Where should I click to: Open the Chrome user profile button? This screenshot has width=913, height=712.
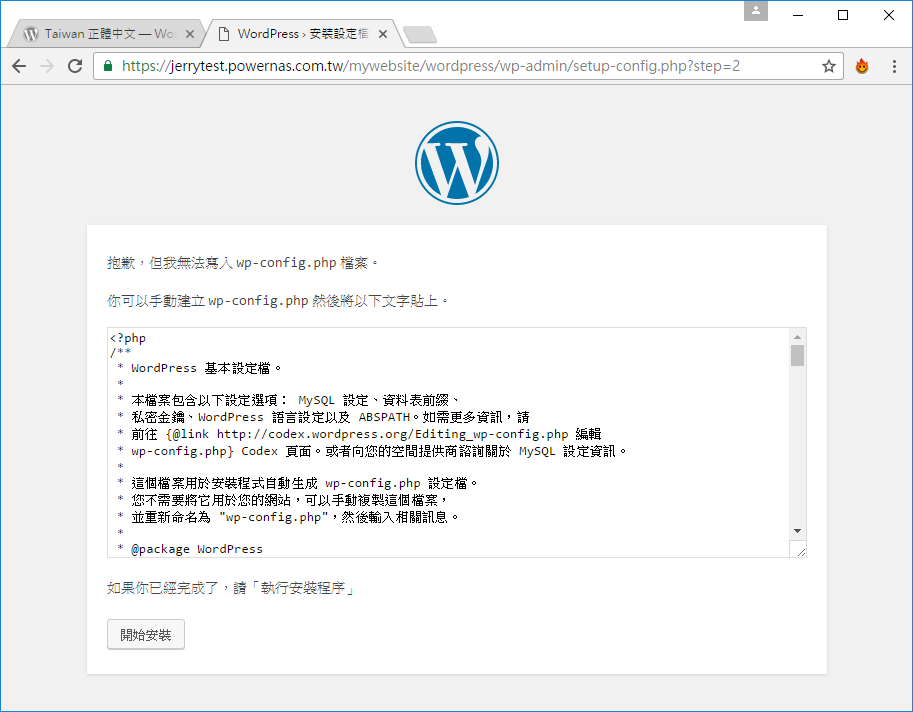tap(756, 10)
